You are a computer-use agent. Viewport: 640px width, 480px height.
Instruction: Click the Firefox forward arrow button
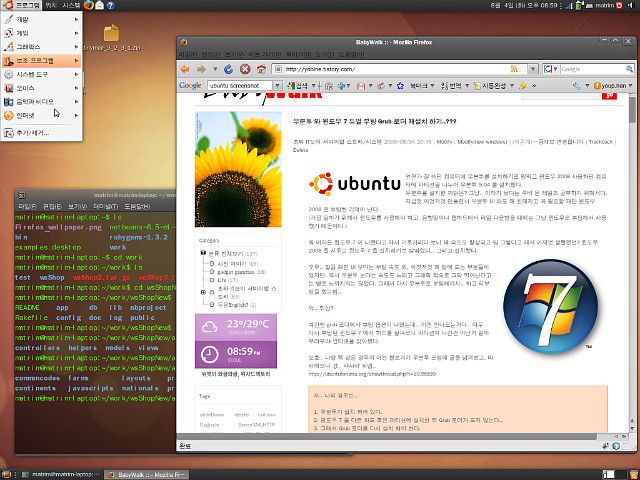click(201, 69)
